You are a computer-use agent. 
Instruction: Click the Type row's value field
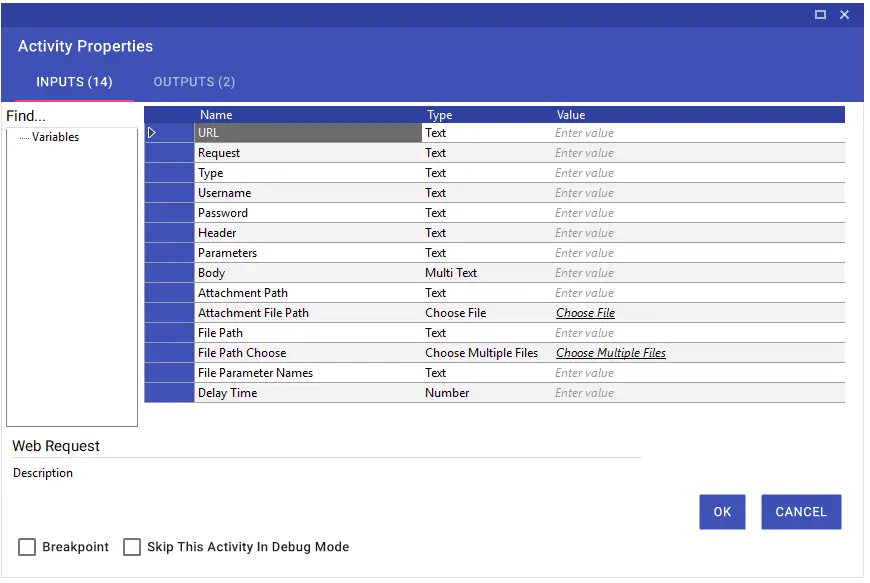pos(698,173)
